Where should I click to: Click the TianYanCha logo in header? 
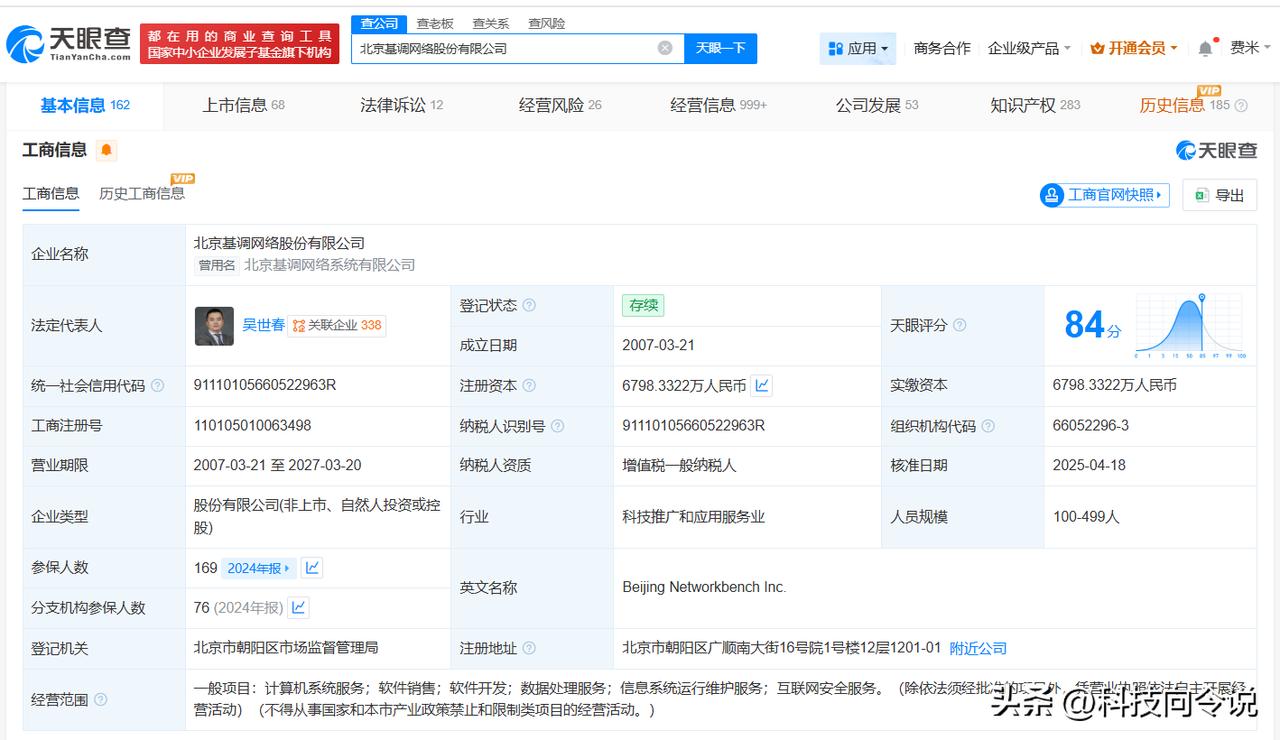[68, 44]
